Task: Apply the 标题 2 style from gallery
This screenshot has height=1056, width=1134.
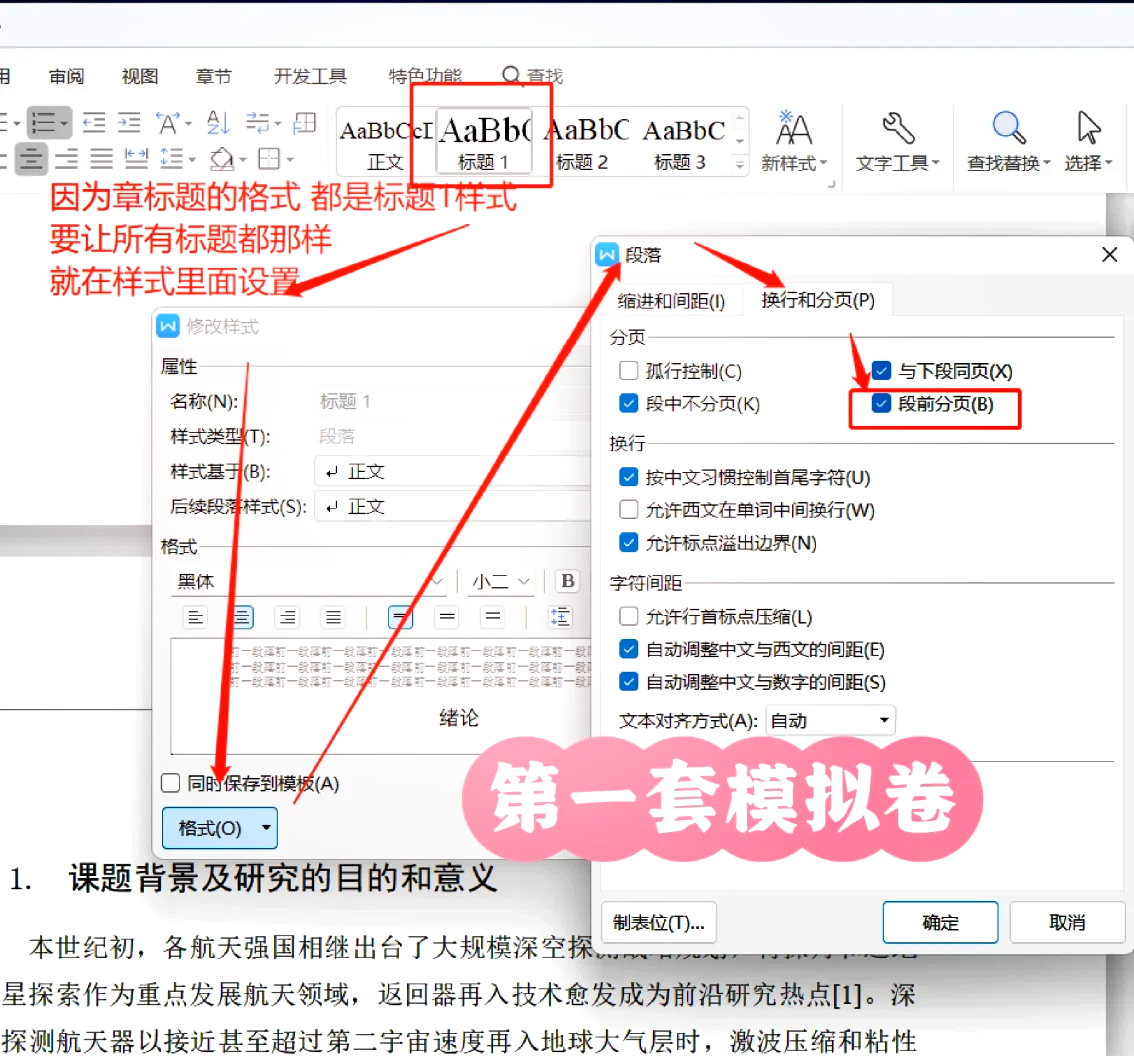Action: pyautogui.click(x=583, y=142)
